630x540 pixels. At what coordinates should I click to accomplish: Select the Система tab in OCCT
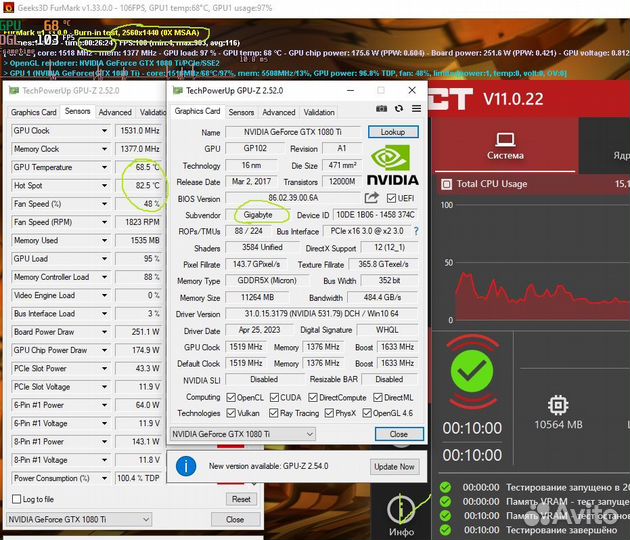tap(505, 145)
